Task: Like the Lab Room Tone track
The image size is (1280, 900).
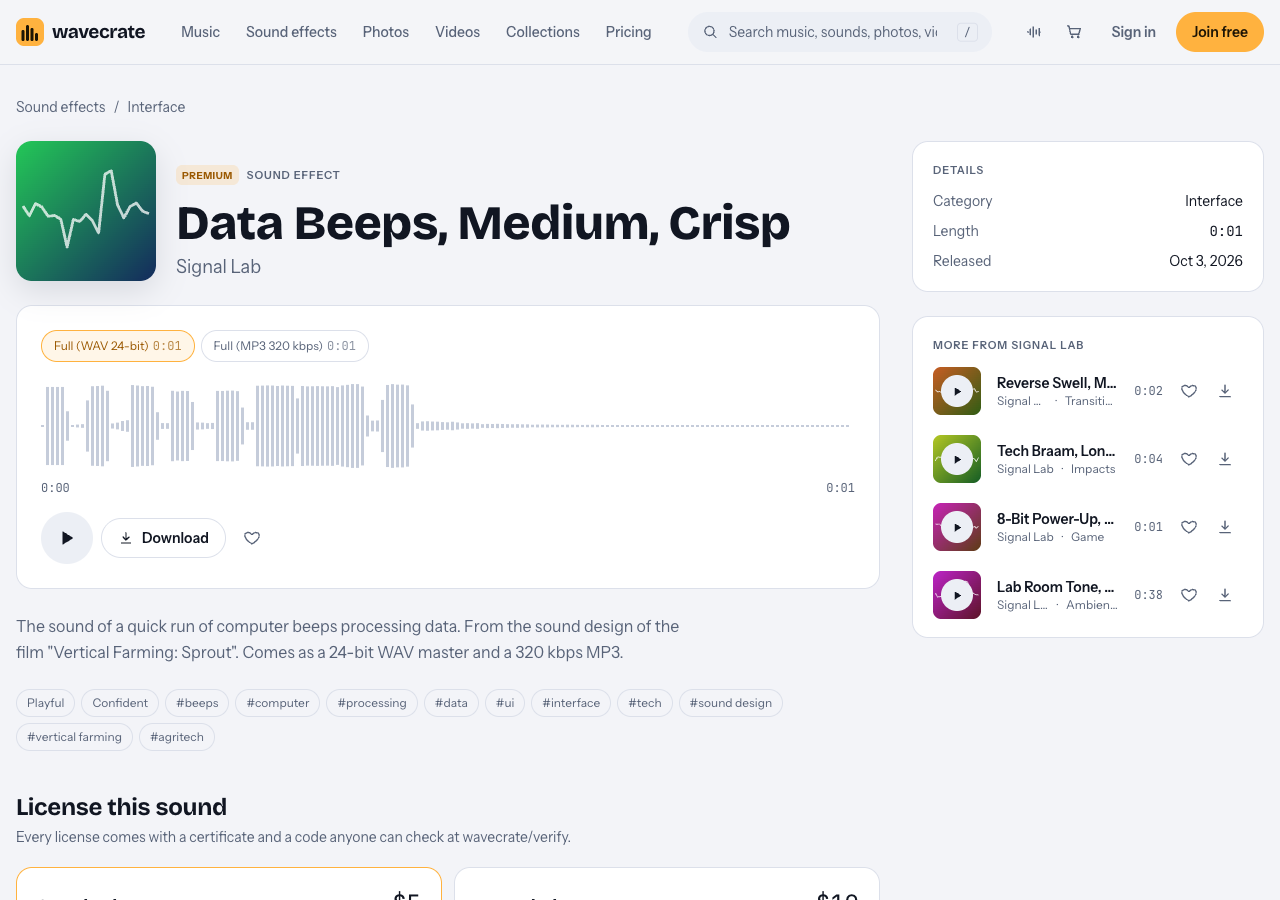Action: coord(1189,595)
